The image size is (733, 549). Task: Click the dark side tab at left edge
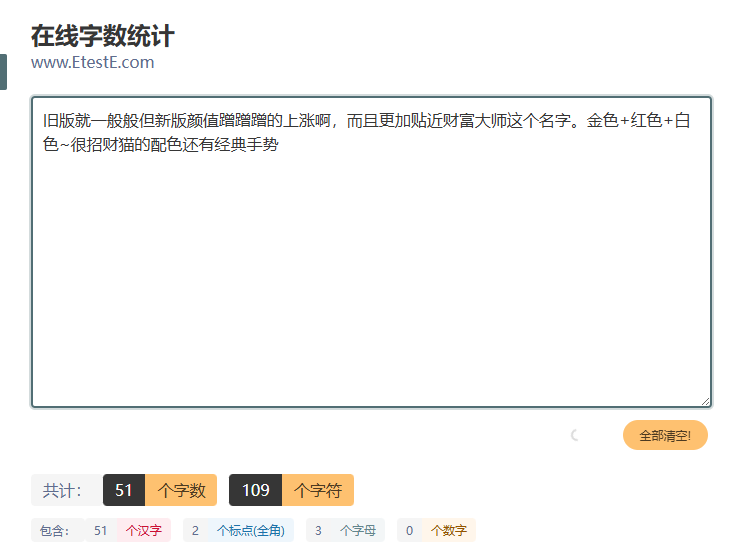pyautogui.click(x=3, y=72)
